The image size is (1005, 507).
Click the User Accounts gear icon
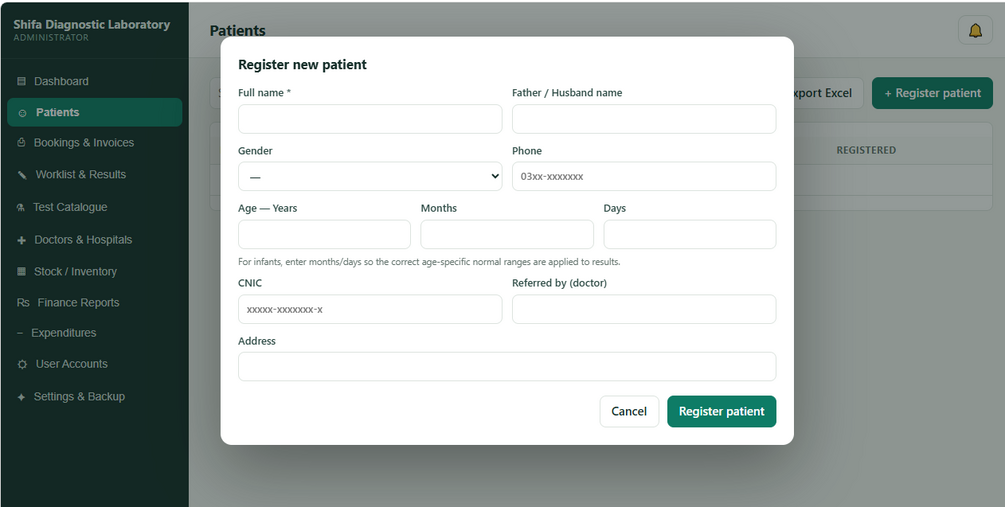pyautogui.click(x=22, y=364)
